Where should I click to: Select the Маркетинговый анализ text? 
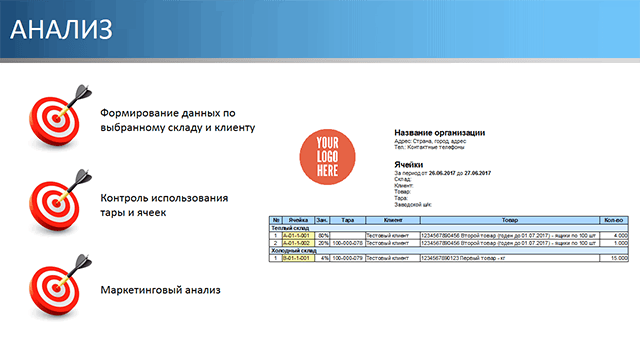(160, 290)
